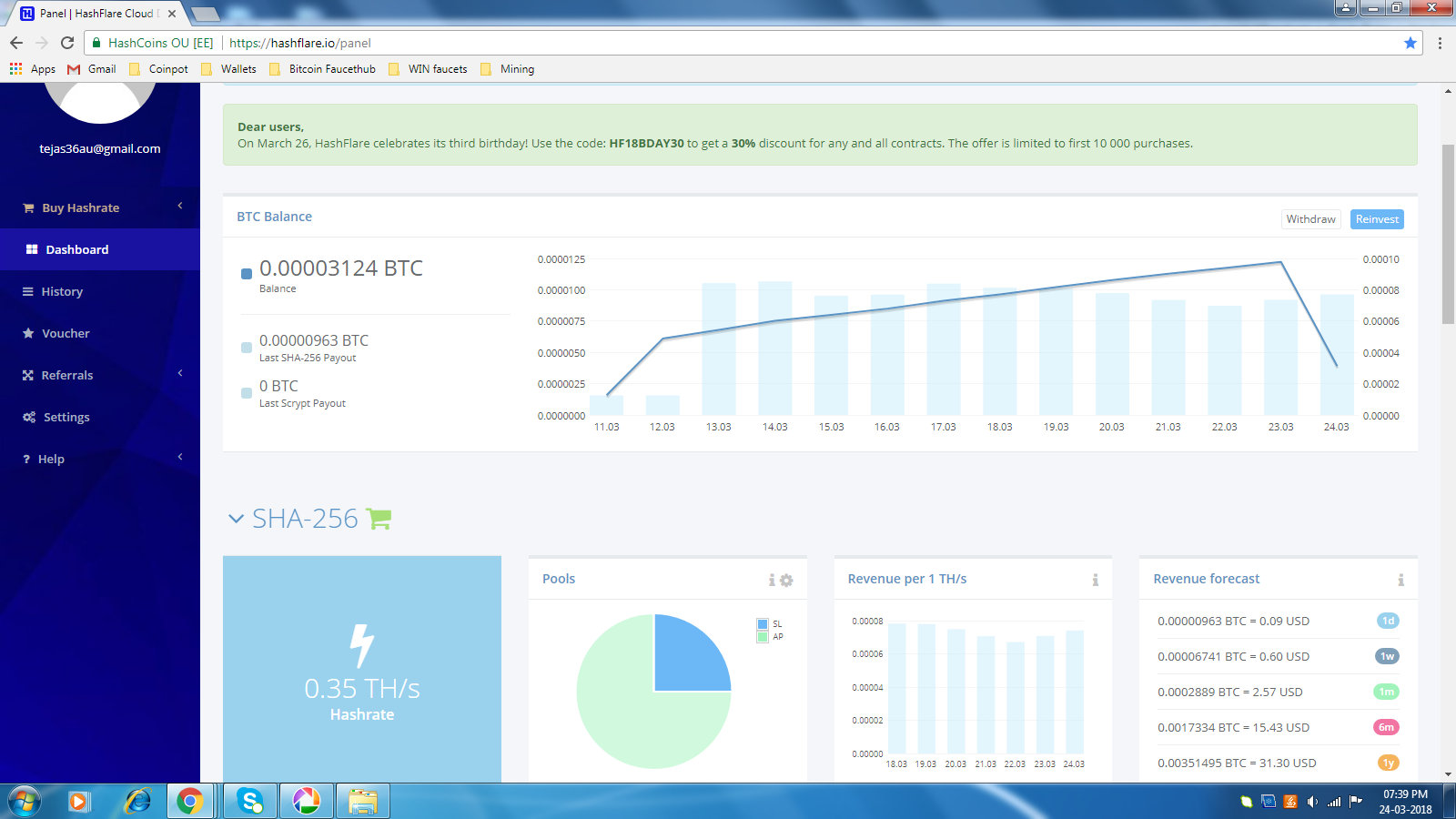The width and height of the screenshot is (1456, 819).
Task: Click the page vertical scrollbar thumb
Action: (1448, 234)
